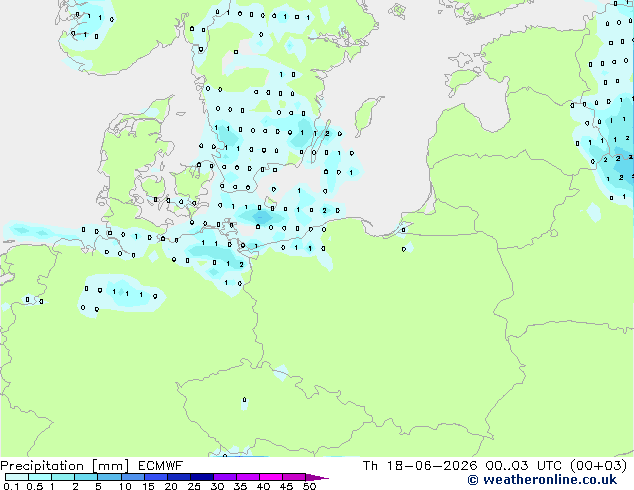The image size is (634, 490).
Task: Click the '00..03 UTC' time range text
Action: [524, 466]
